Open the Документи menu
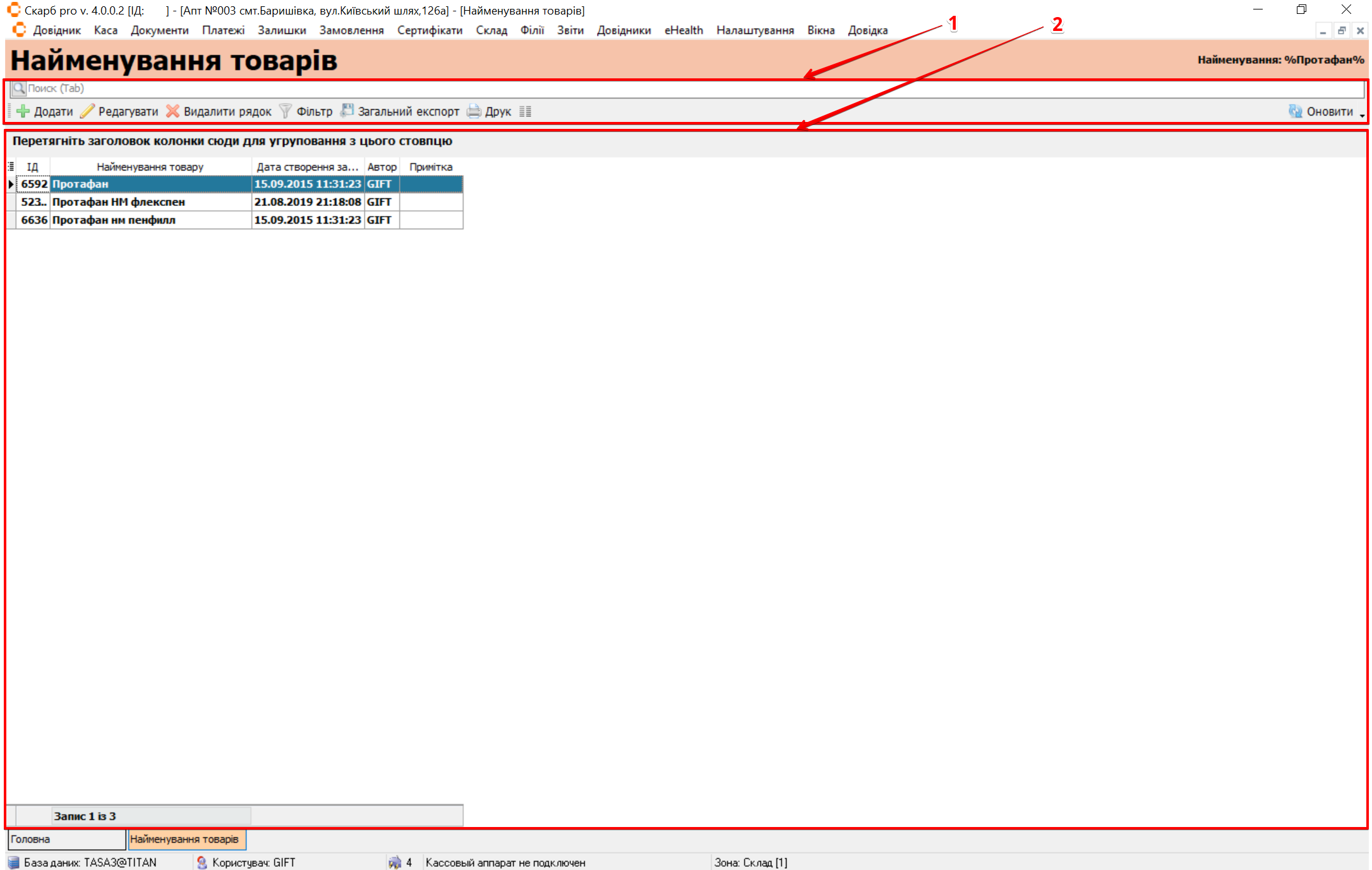 159,30
